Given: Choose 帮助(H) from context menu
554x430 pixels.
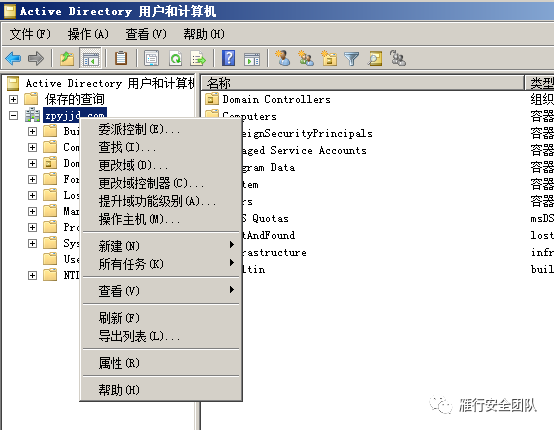Looking at the screenshot, I should tap(161, 390).
